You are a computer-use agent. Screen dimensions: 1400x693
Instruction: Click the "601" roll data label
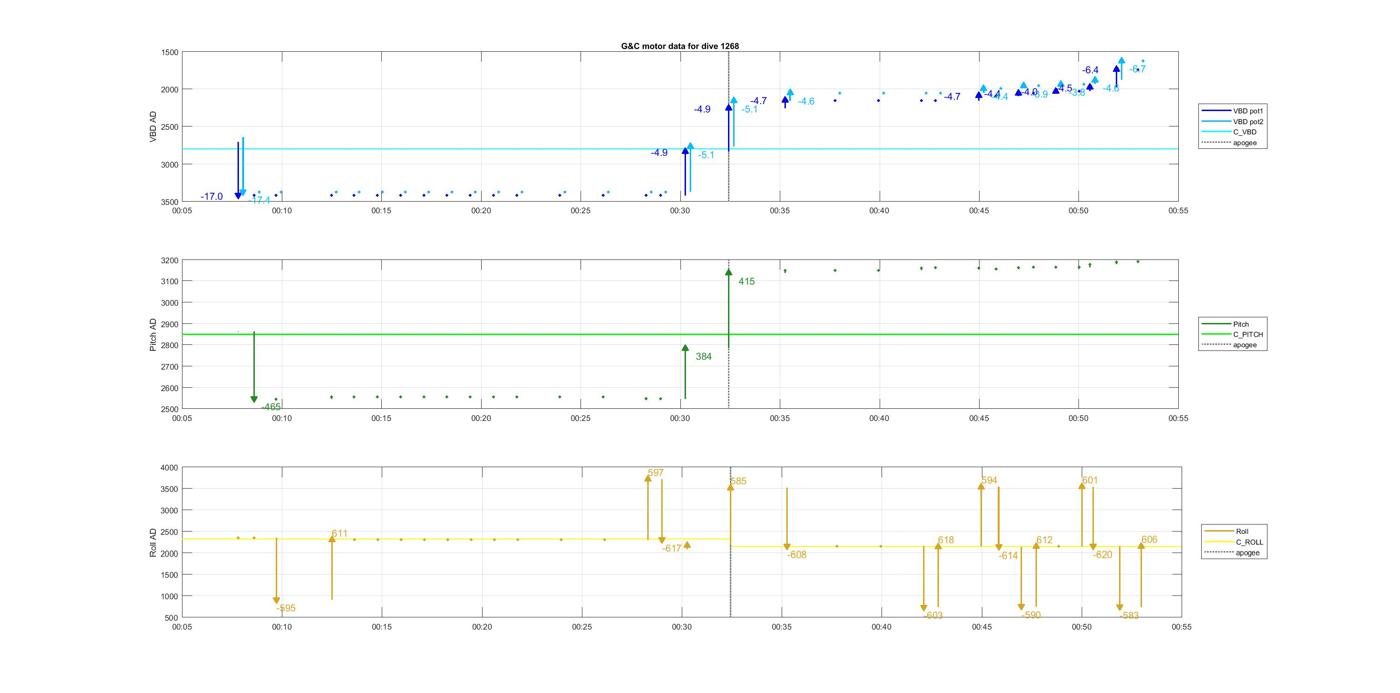[x=1090, y=481]
